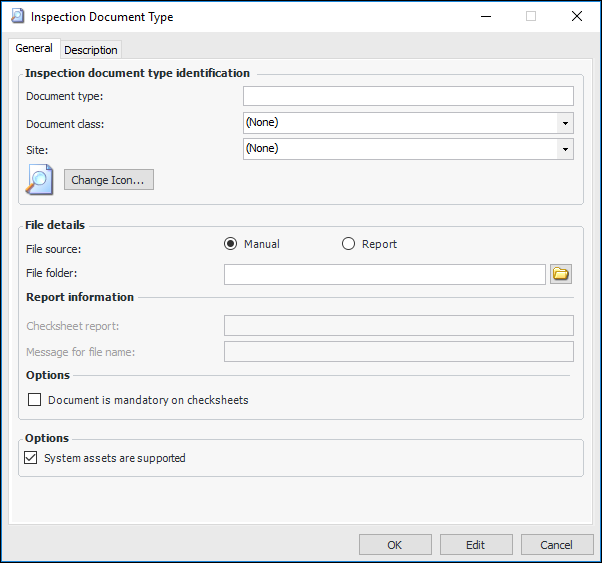Select the Report file source option
This screenshot has width=602, height=563.
pyautogui.click(x=349, y=244)
